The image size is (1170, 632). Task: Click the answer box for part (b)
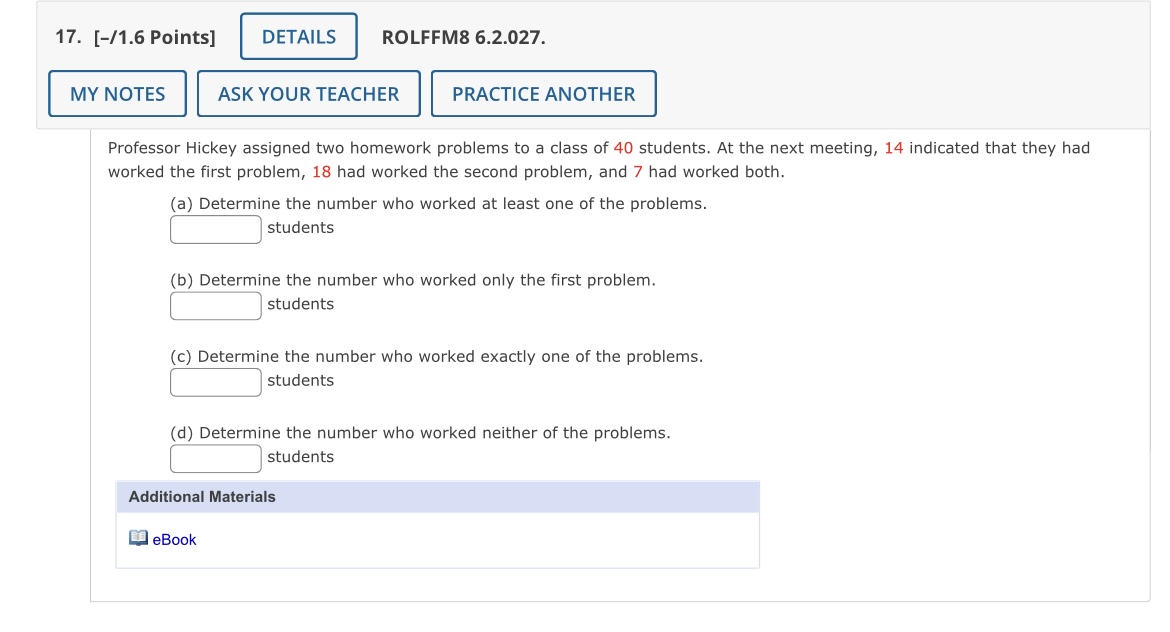(215, 305)
